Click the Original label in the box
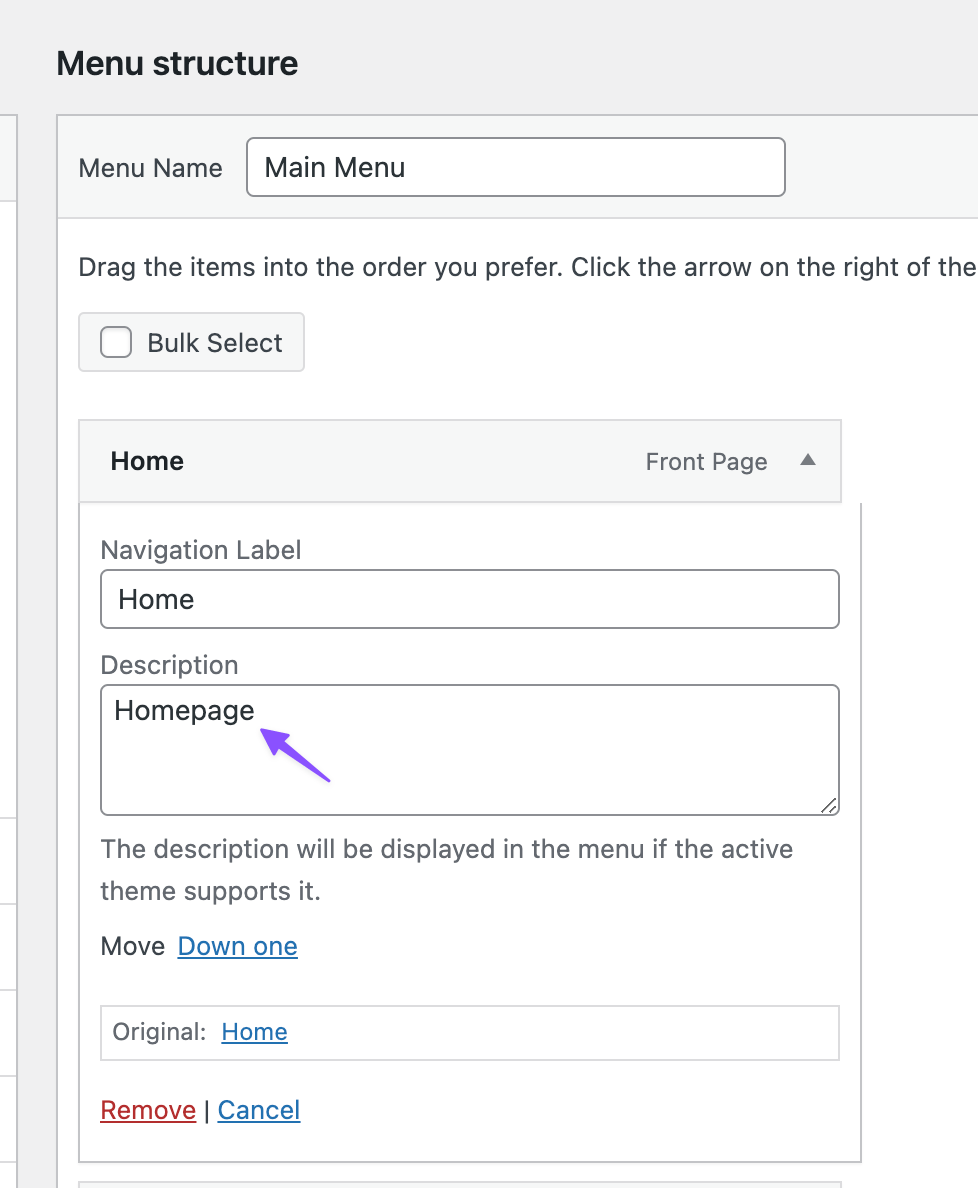The width and height of the screenshot is (978, 1188). [158, 1032]
